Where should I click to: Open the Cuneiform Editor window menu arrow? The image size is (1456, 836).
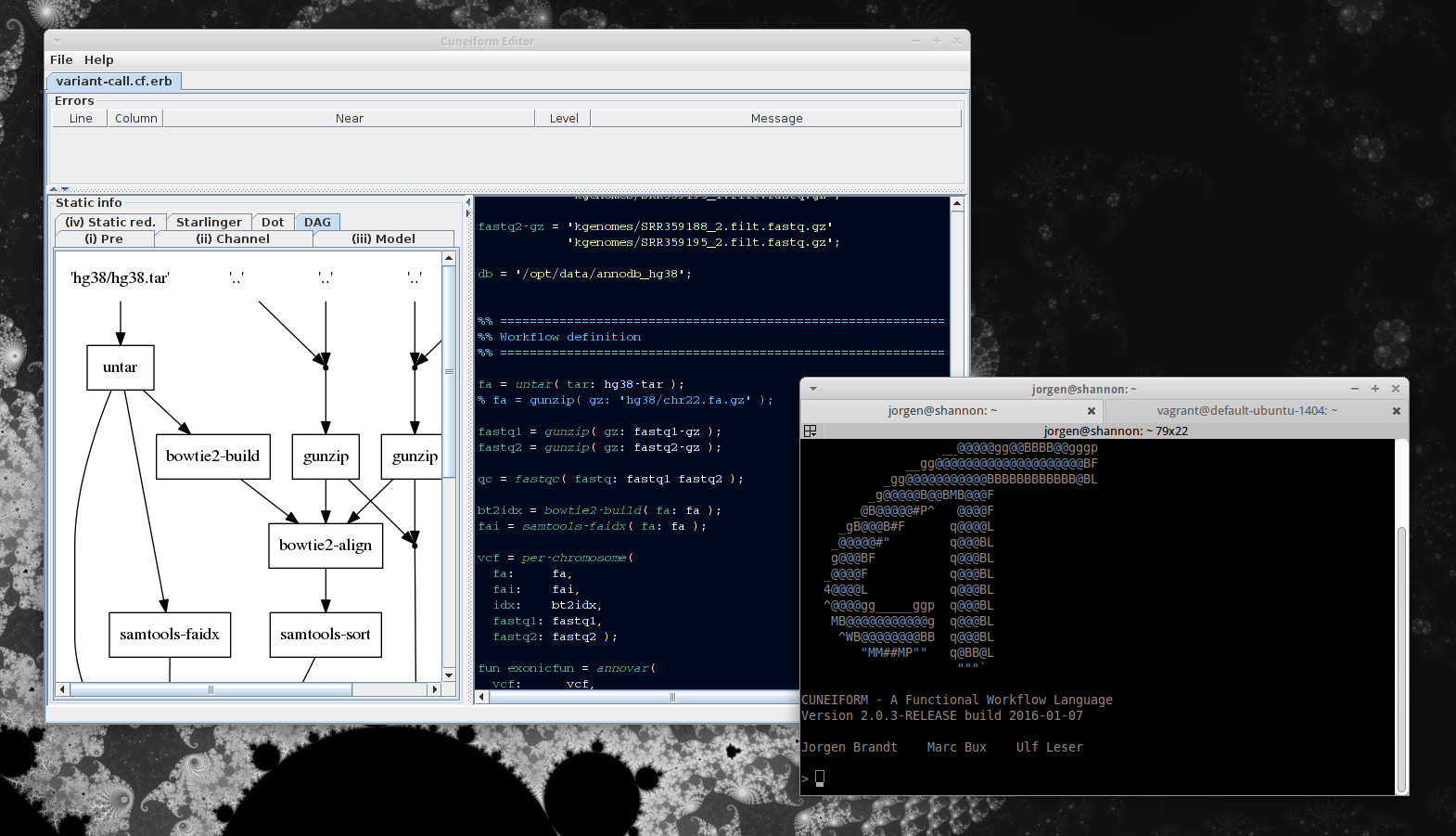[x=57, y=41]
